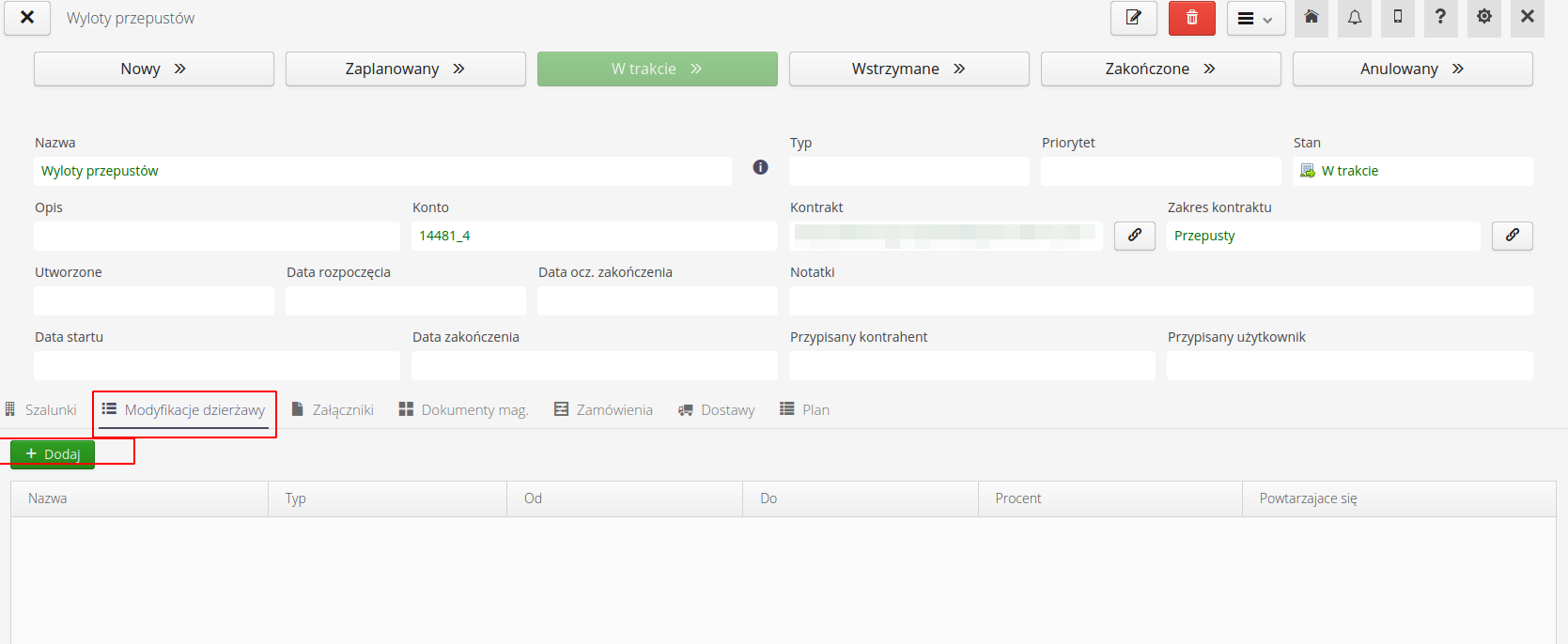1568x644 pixels.
Task: Click the mobile device icon
Action: pos(1398,18)
